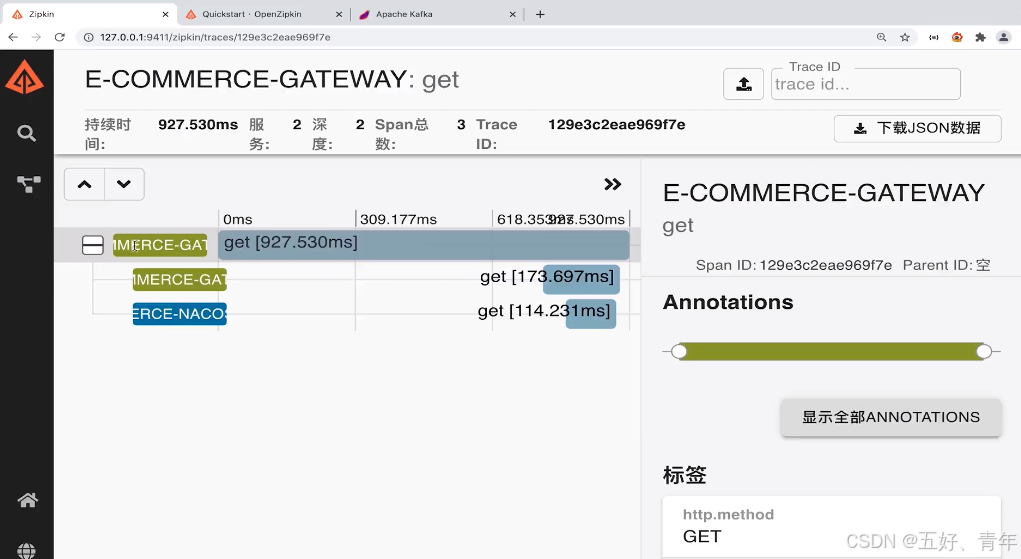Click the address bar URL
Screen dimensions: 1021x559
[215, 37]
